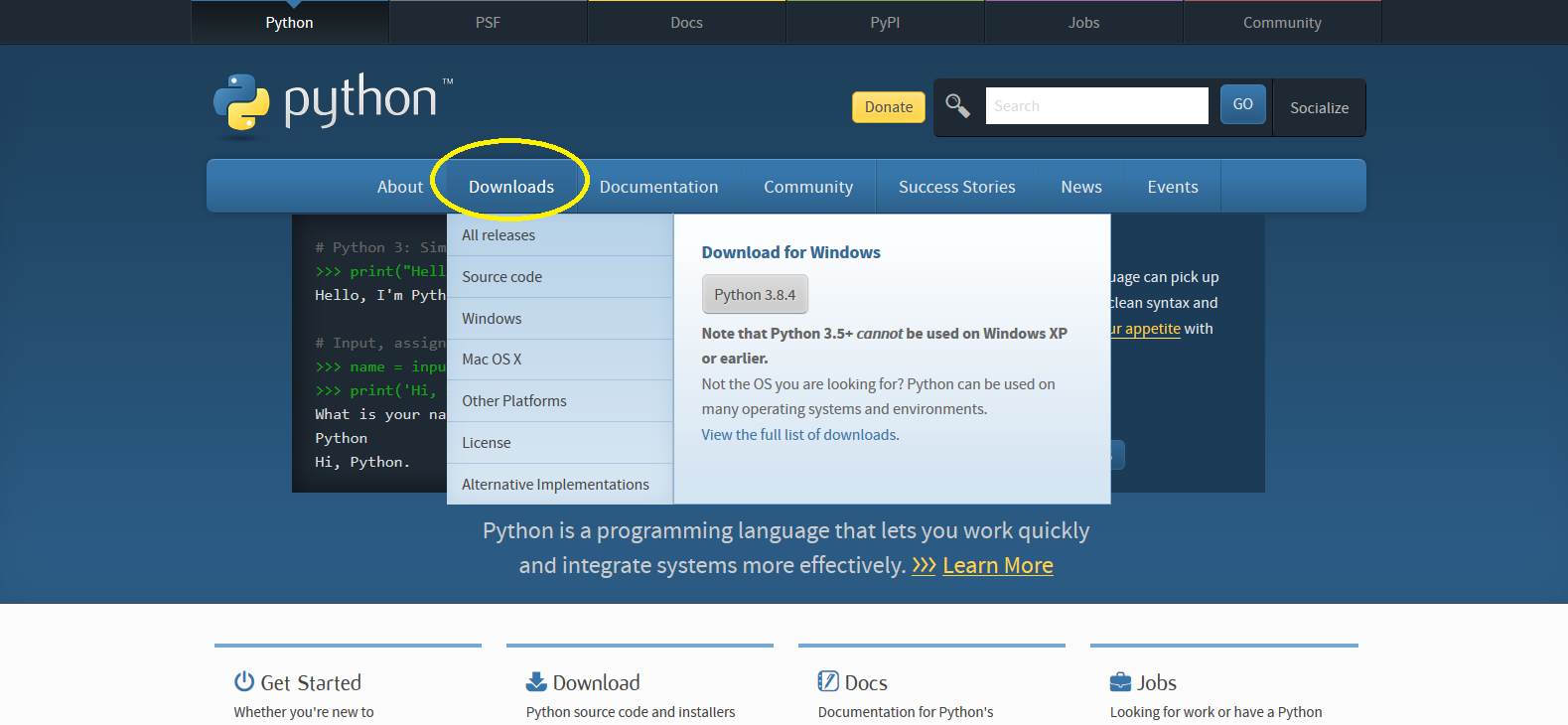Open the Success Stories menu
1568x725 pixels.
956,187
